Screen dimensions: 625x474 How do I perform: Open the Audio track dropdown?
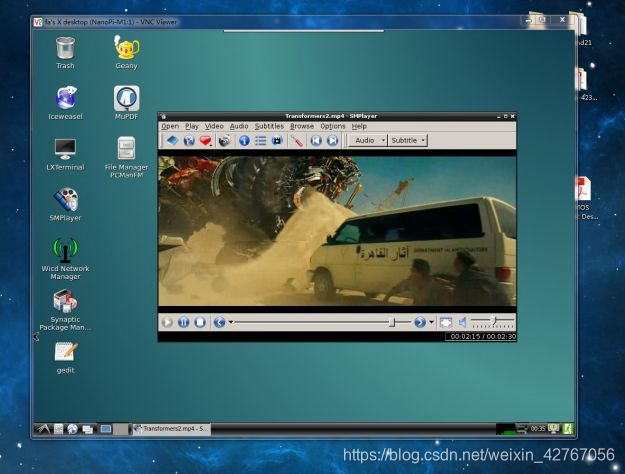coord(368,140)
